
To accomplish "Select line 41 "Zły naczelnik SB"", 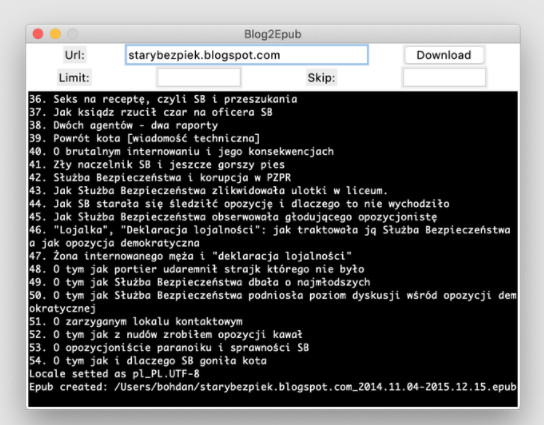I will point(157,164).
